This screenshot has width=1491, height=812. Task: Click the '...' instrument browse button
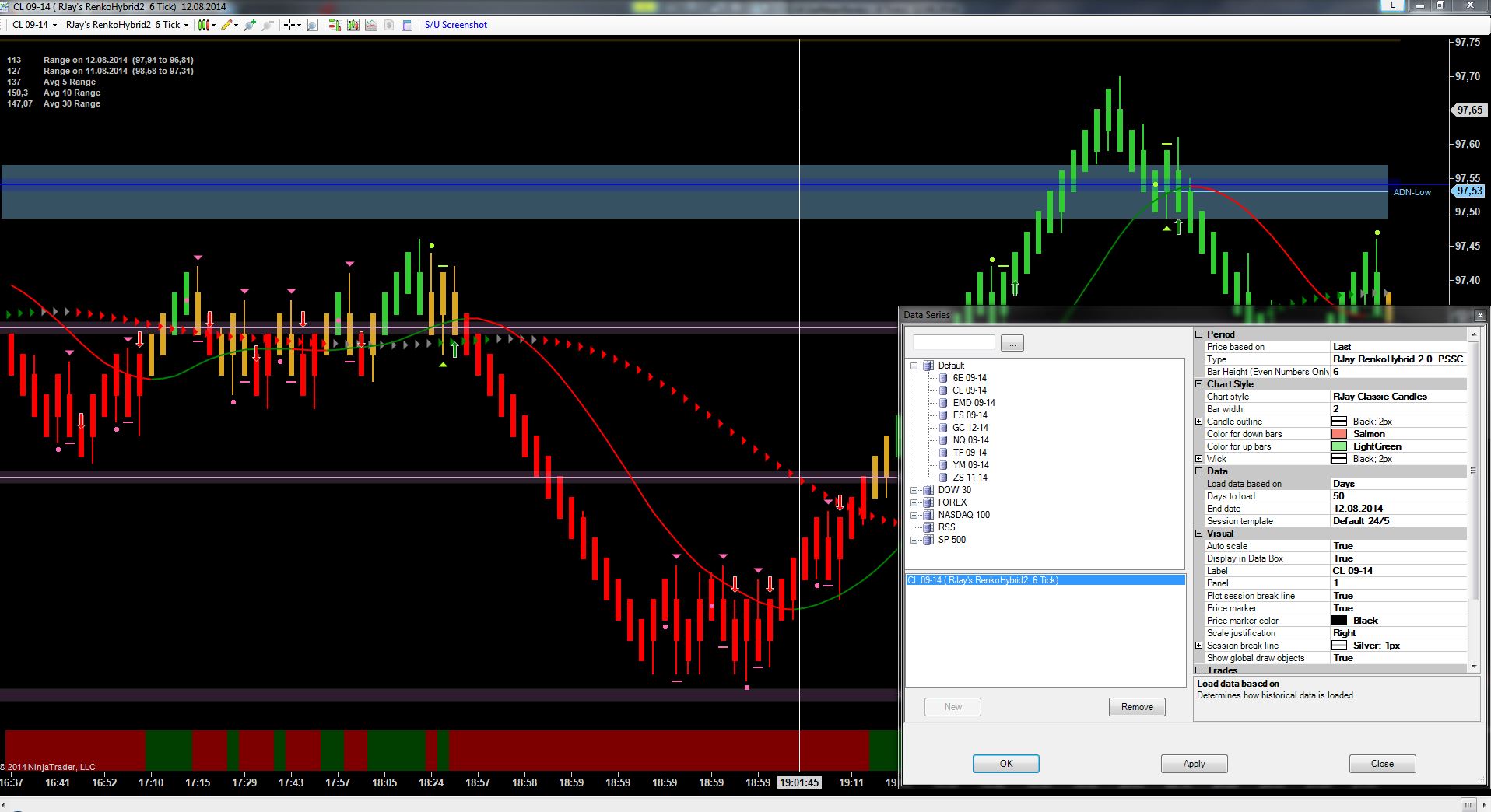pos(1012,343)
